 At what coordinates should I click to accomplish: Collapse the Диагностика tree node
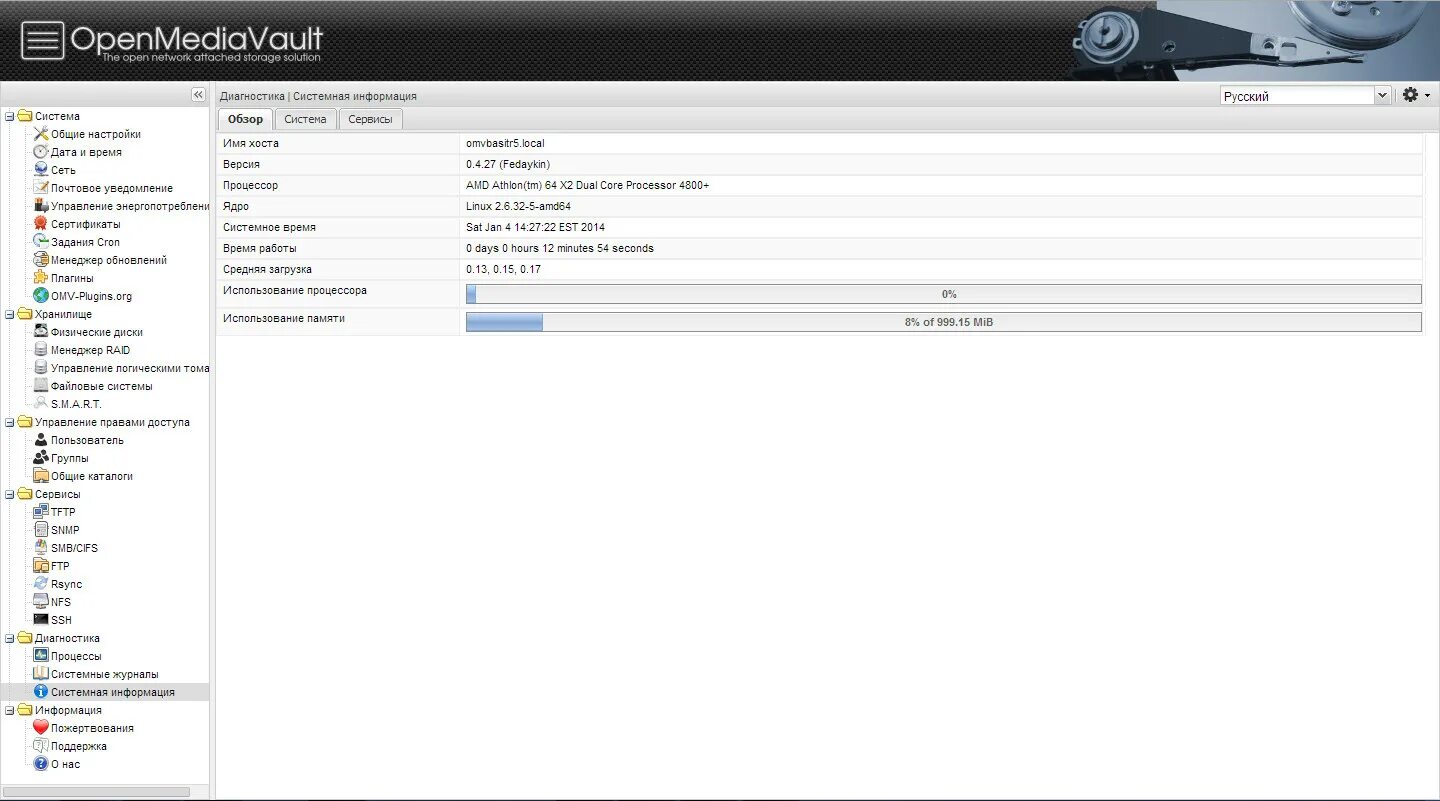(x=9, y=638)
